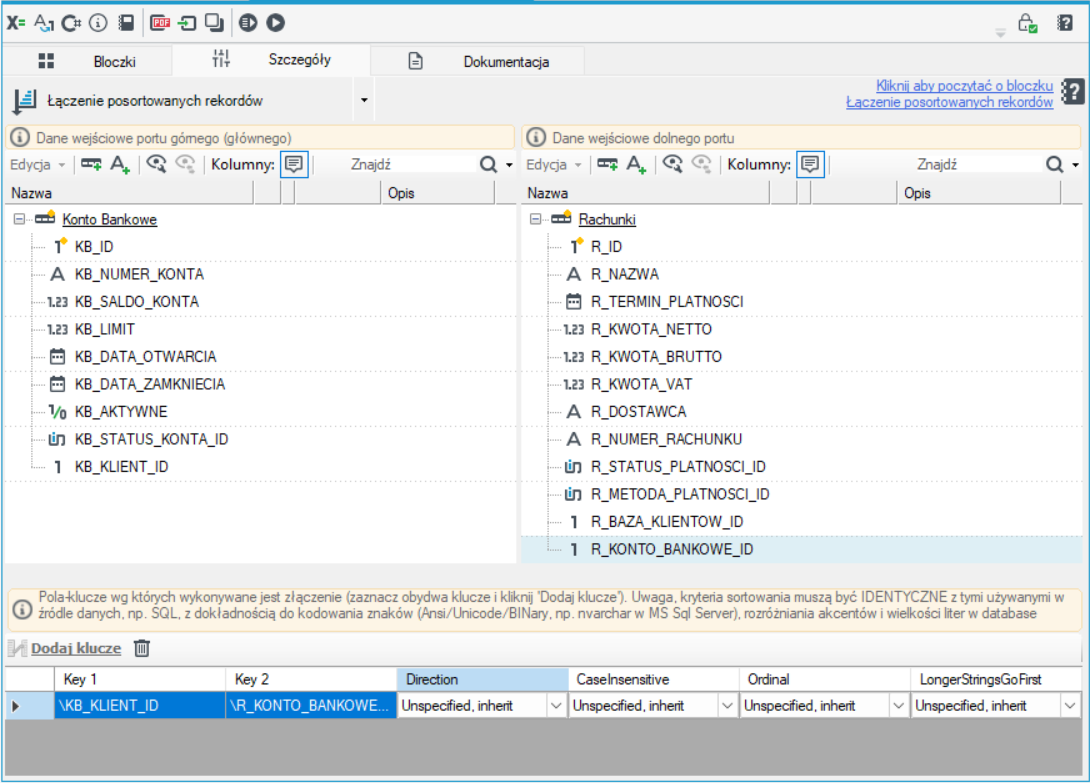Click the lock icon at top right
Image resolution: width=1090 pixels, height=783 pixels.
click(1027, 23)
